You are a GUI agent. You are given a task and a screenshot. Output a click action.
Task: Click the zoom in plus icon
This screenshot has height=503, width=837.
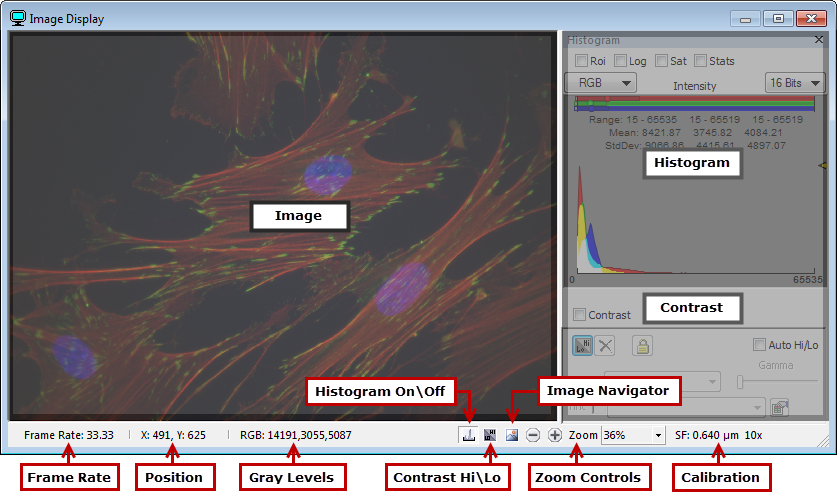coord(555,435)
